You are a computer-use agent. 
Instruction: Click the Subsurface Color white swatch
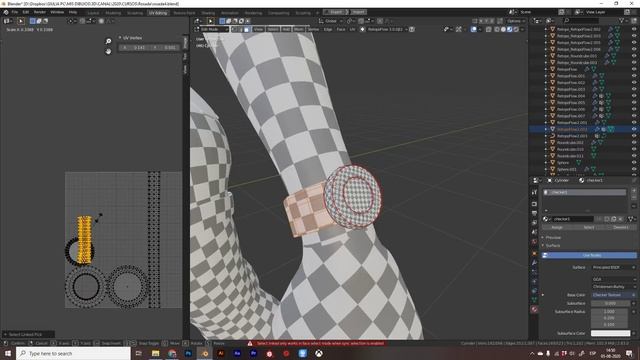coord(611,333)
